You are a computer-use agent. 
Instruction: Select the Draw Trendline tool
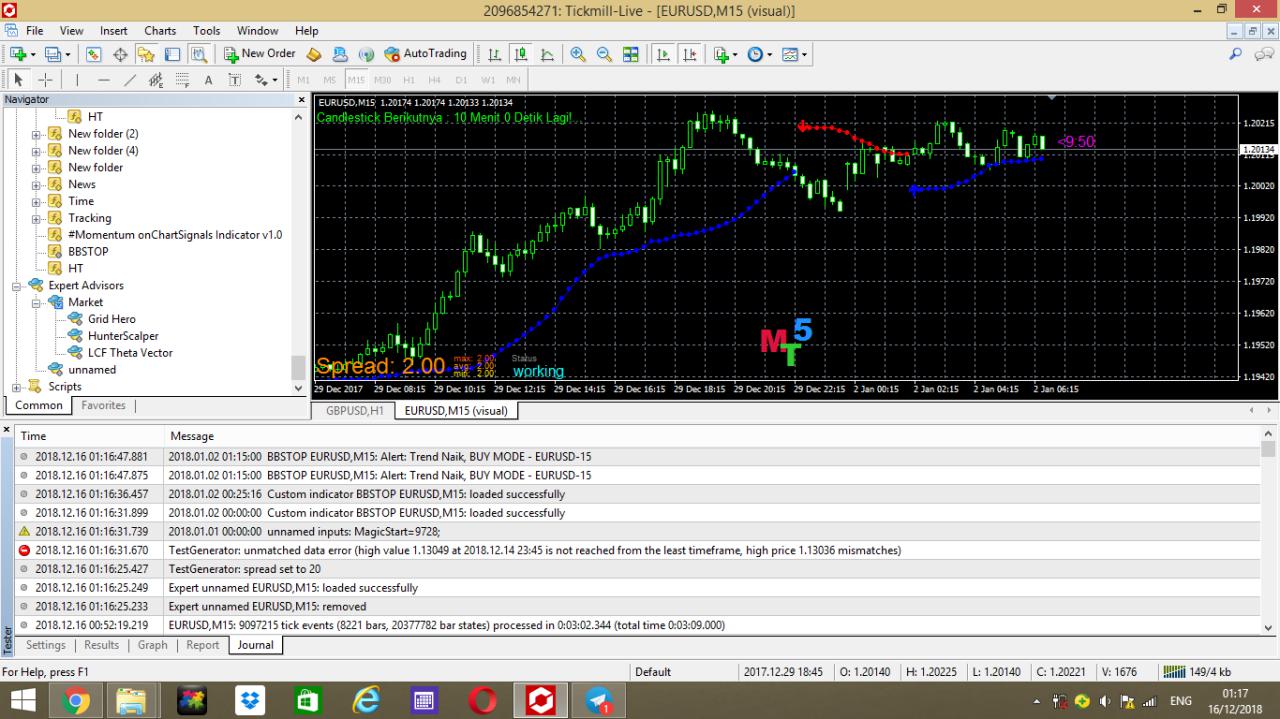[x=130, y=80]
